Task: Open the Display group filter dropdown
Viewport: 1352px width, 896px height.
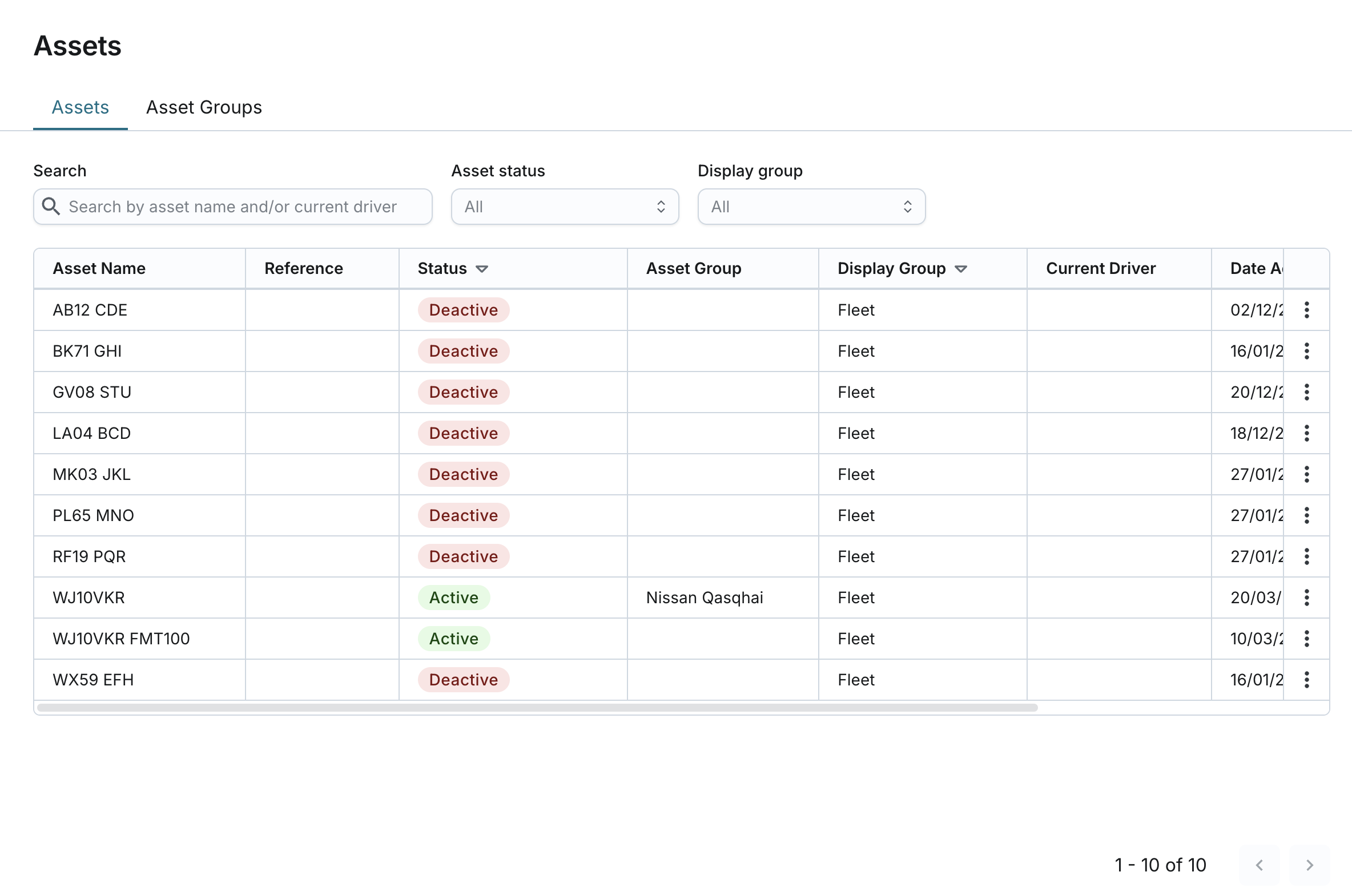Action: click(811, 207)
